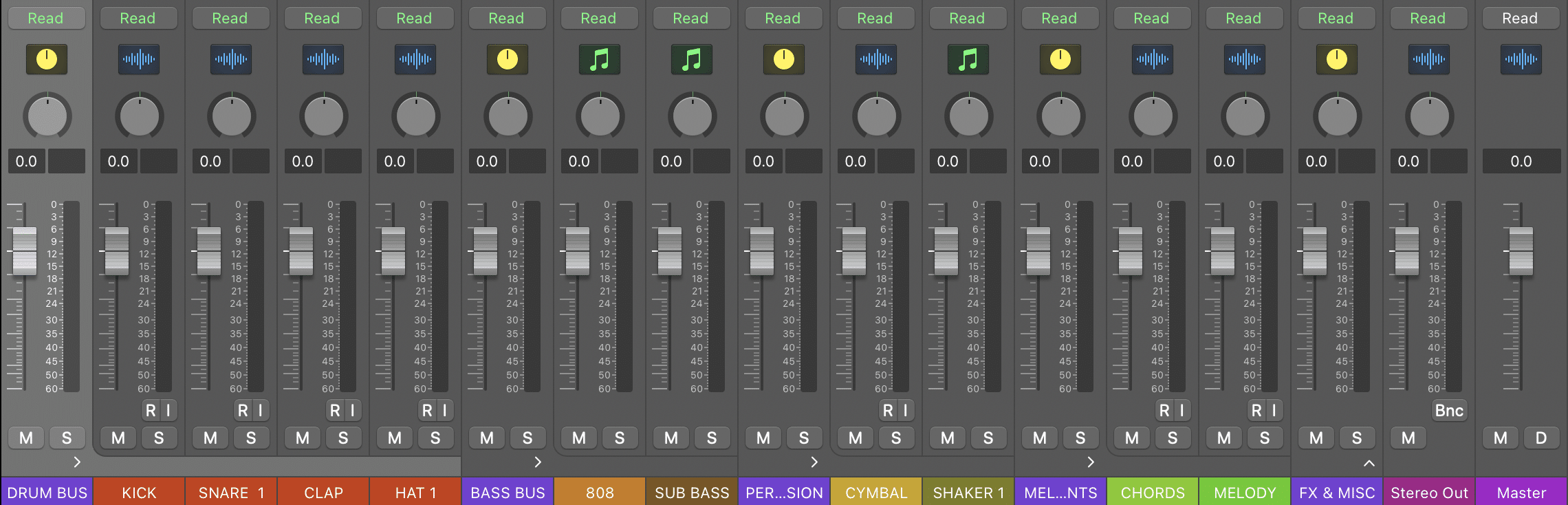Click the DRUM BUS yellow knob icon

(46, 60)
